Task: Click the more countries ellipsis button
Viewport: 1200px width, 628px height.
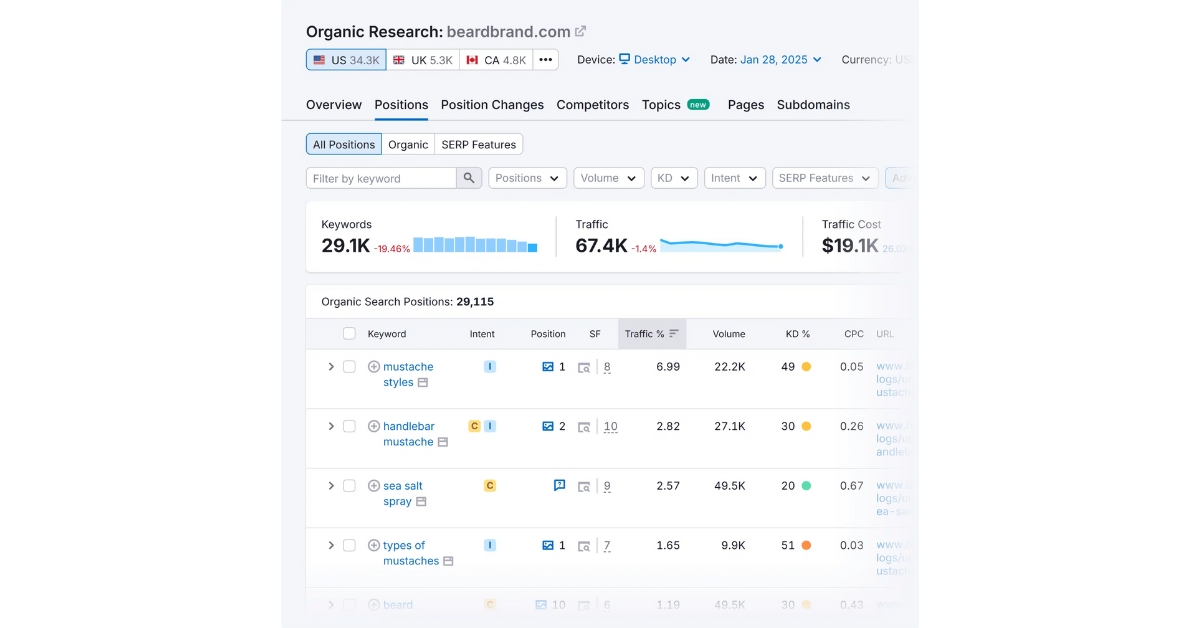Action: click(x=546, y=60)
